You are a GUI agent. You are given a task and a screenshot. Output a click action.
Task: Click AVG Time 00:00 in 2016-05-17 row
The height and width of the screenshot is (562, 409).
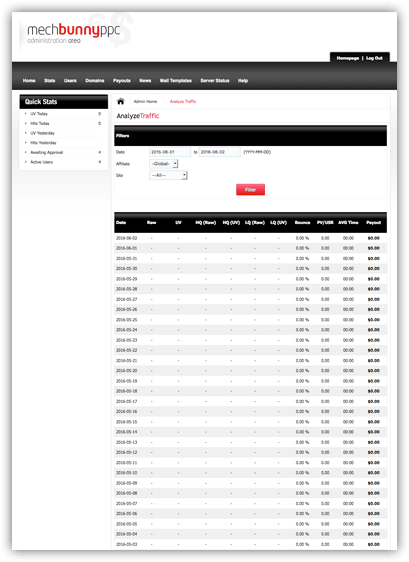tap(348, 401)
